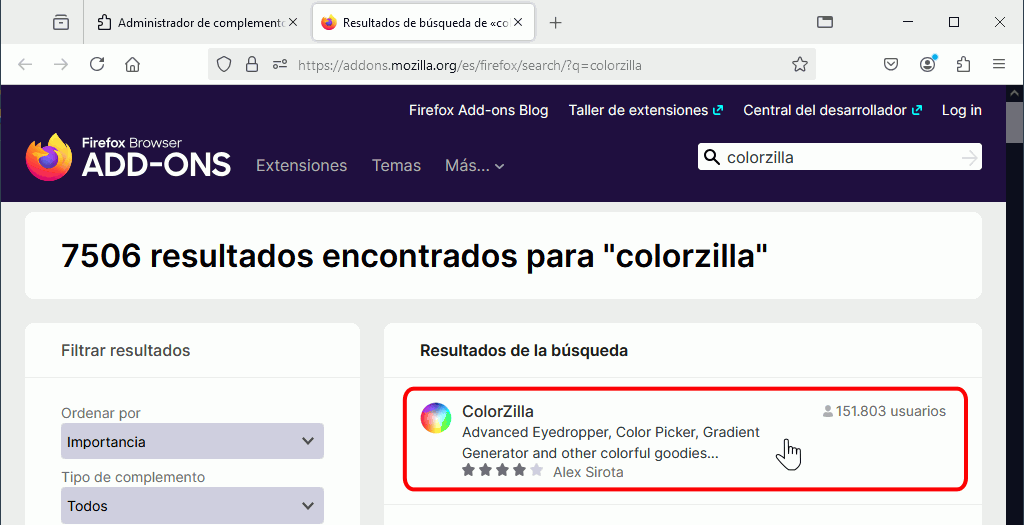Screen dimensions: 1024x525
Task: Go back to previous page
Action: (x=25, y=64)
